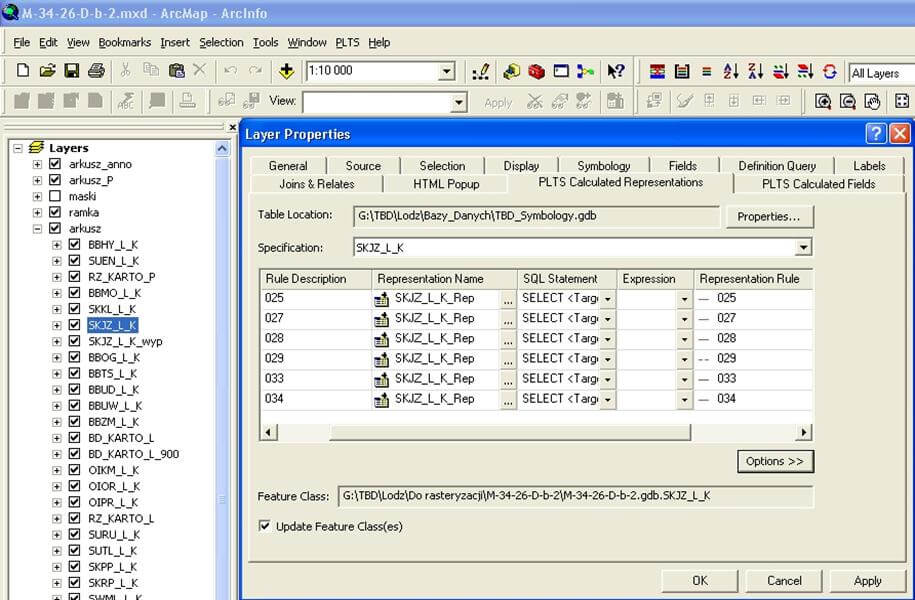Click the table form icon in PLTS toolbar
Screen dimensions: 915x600
682,71
